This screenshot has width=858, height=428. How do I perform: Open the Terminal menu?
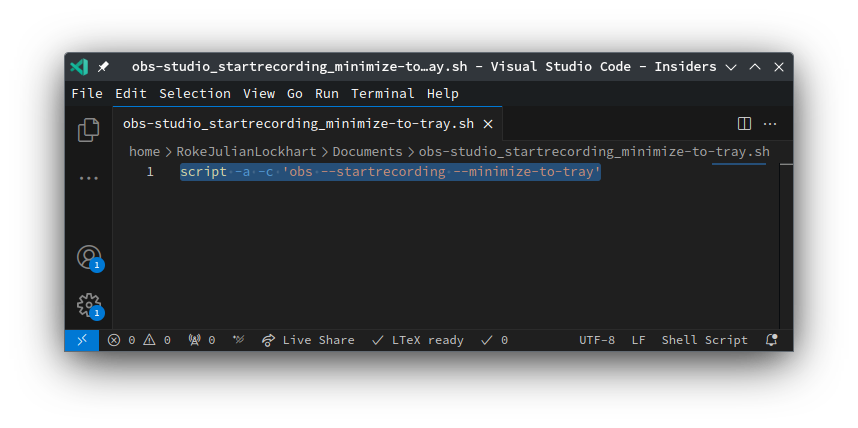click(x=382, y=94)
